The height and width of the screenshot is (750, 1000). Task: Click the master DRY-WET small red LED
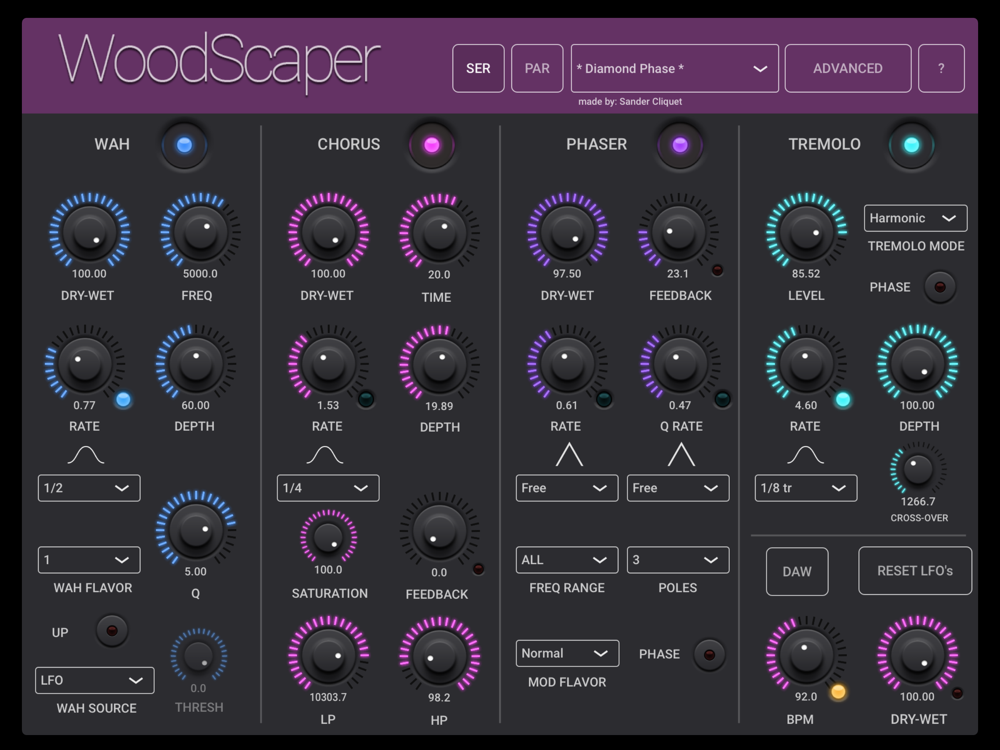(x=957, y=693)
